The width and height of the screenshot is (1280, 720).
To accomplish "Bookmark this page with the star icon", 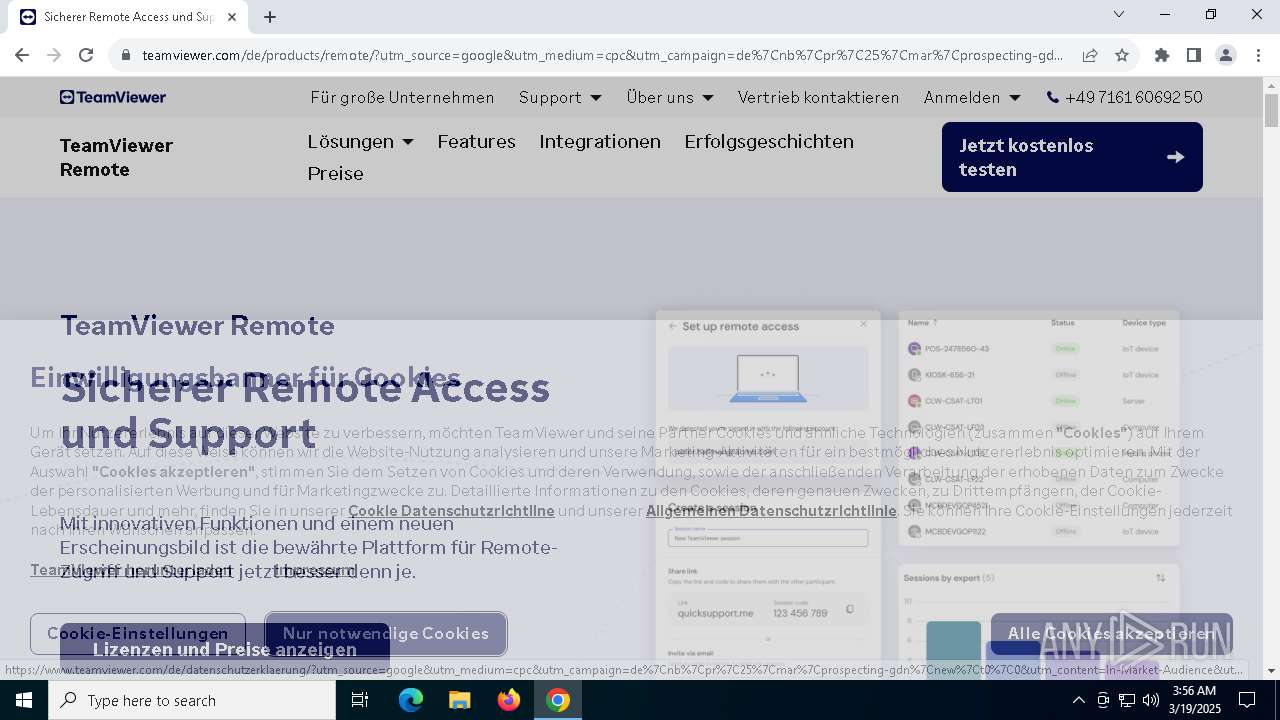I will pos(1122,55).
